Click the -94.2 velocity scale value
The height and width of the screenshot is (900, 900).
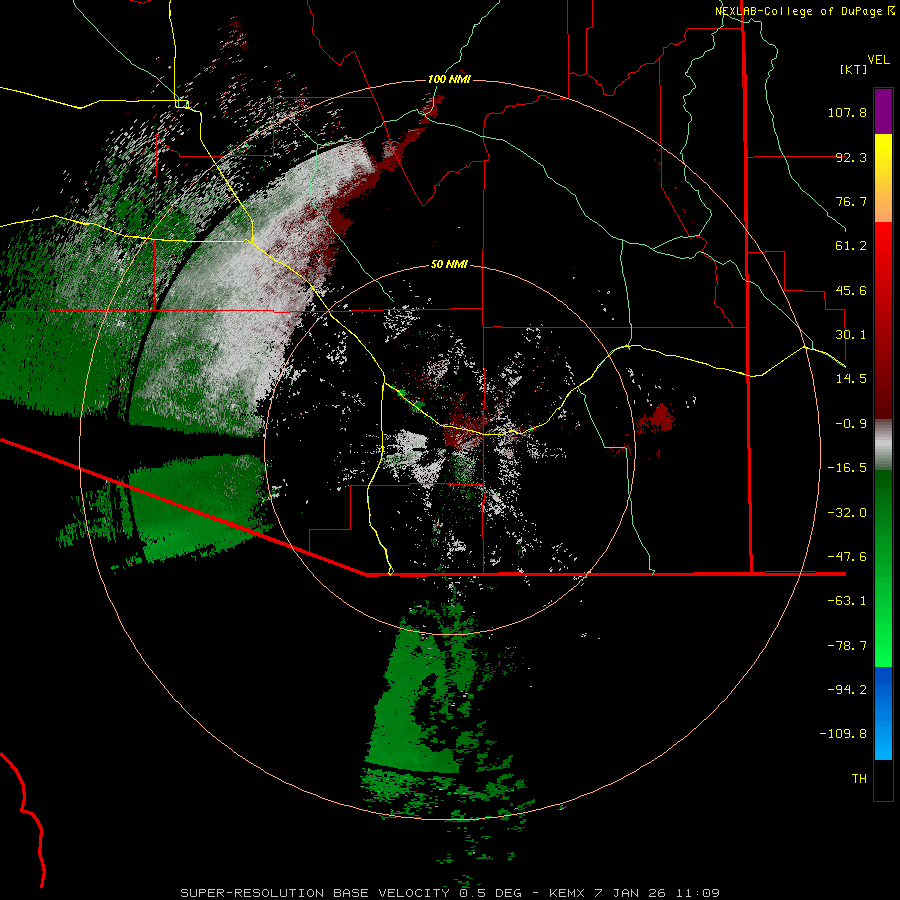[x=847, y=689]
